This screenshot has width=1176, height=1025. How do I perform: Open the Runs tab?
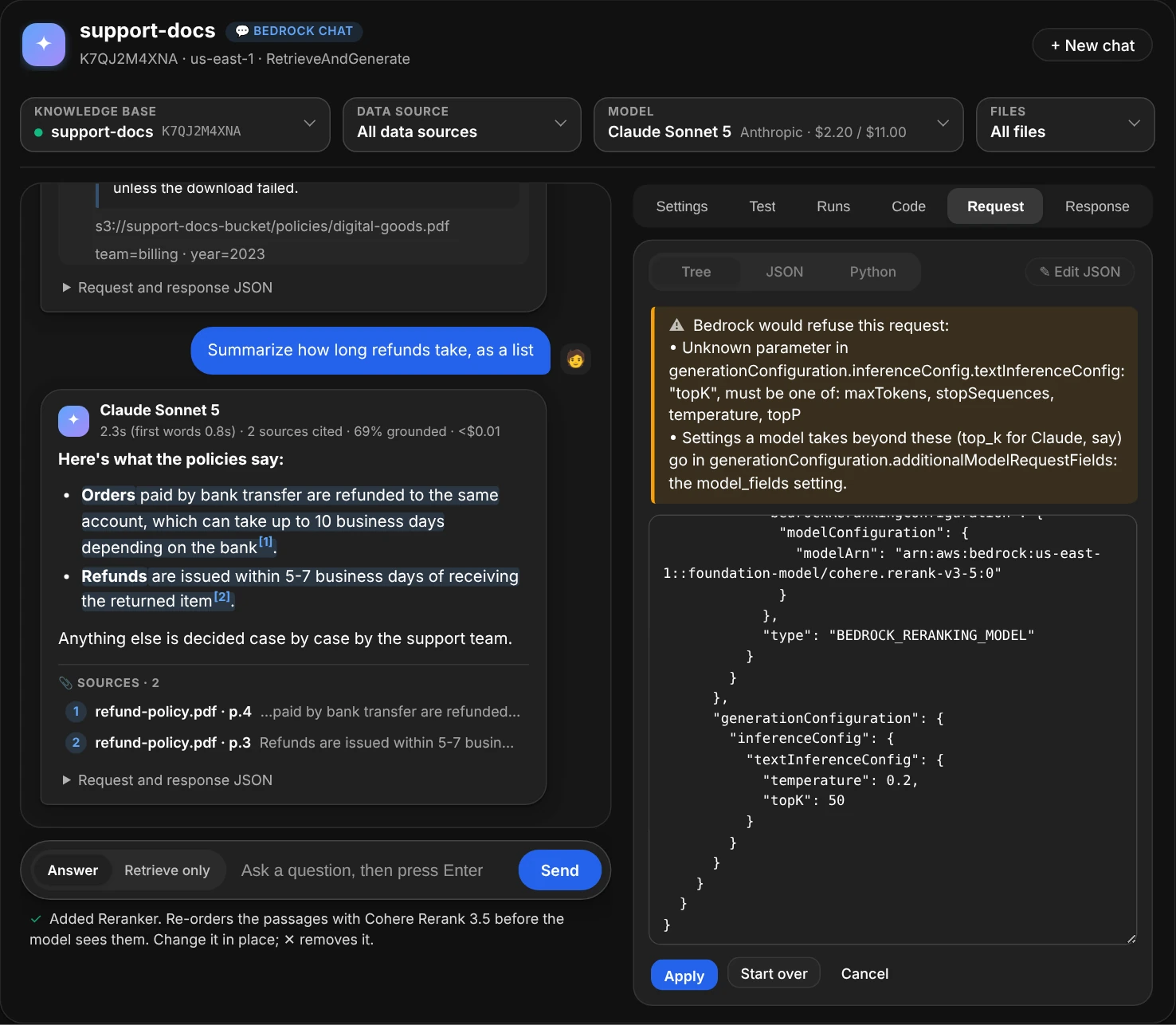coord(833,206)
